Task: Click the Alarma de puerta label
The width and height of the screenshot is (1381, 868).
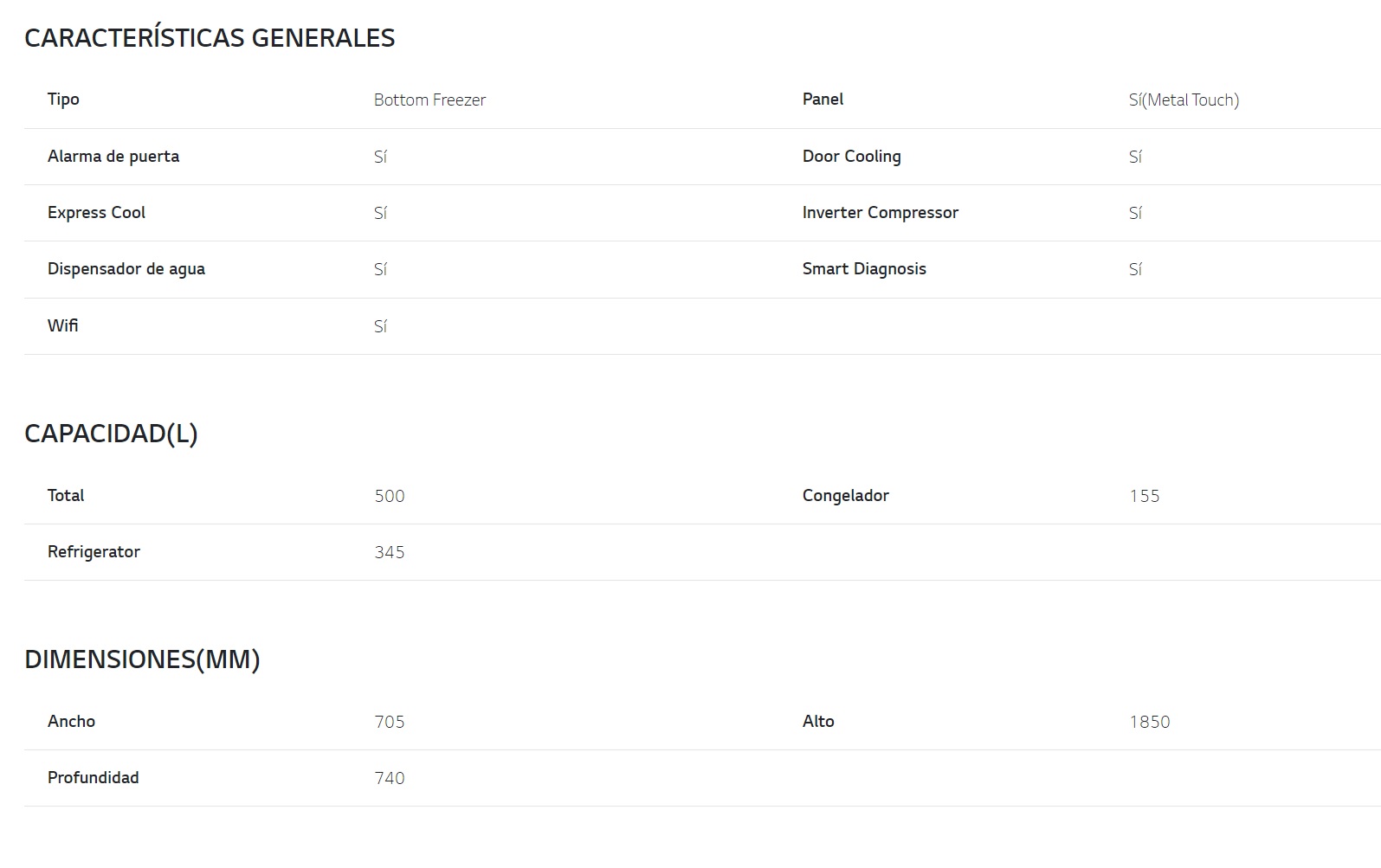Action: [x=113, y=157]
